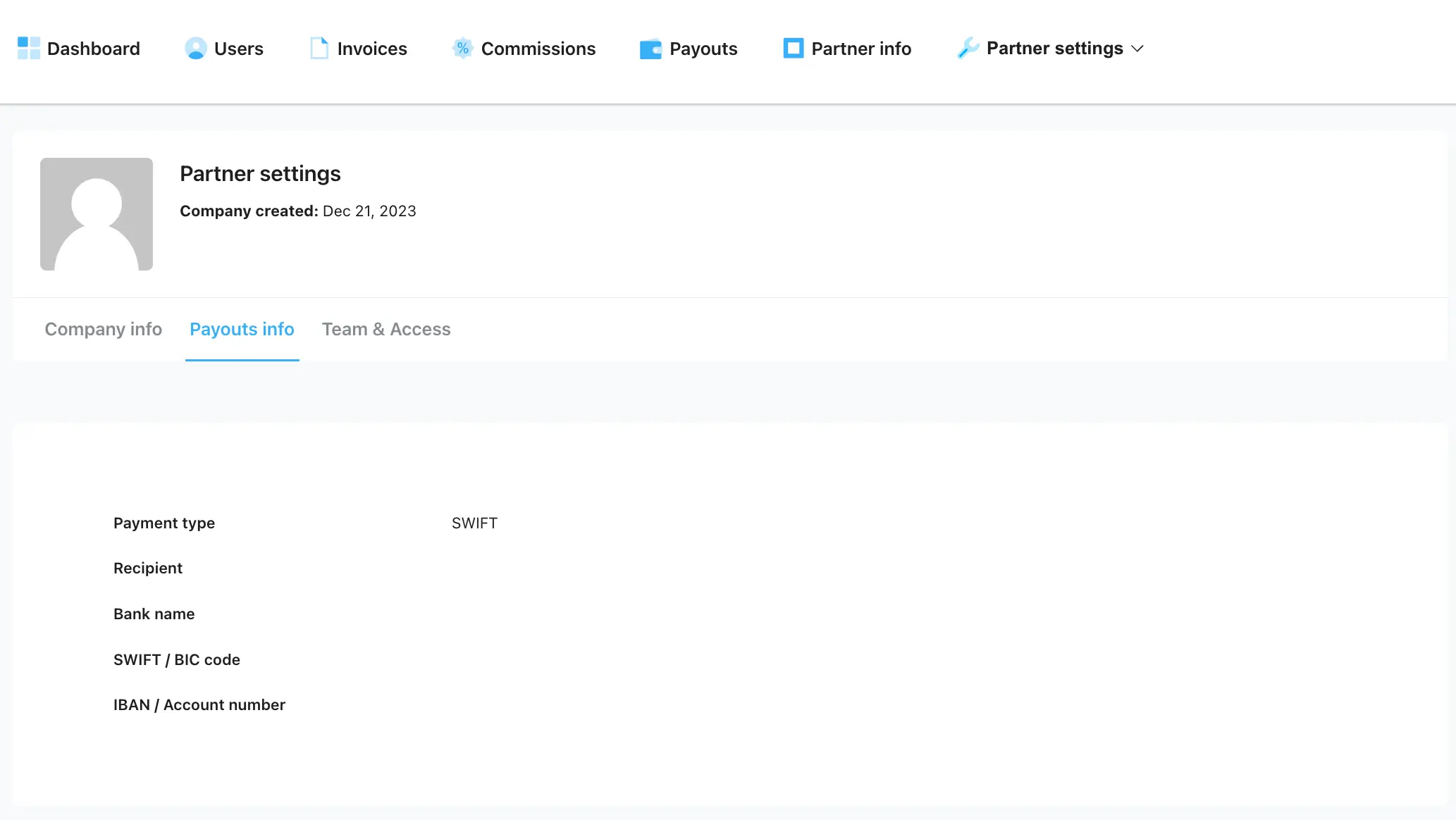Click the Partner settings wrench icon
The height and width of the screenshot is (820, 1456).
pos(968,48)
